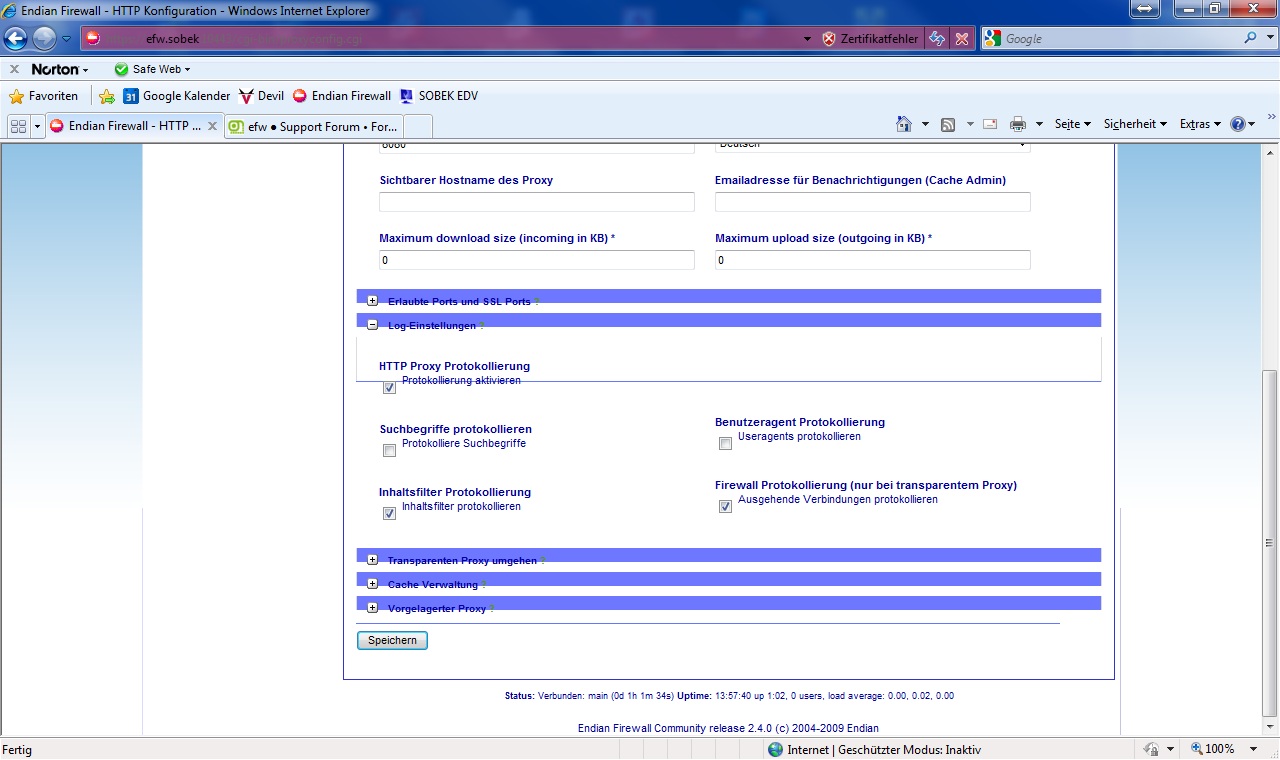
Task: Expand Erlaubte Ports und SSL Ports section
Action: click(x=372, y=301)
